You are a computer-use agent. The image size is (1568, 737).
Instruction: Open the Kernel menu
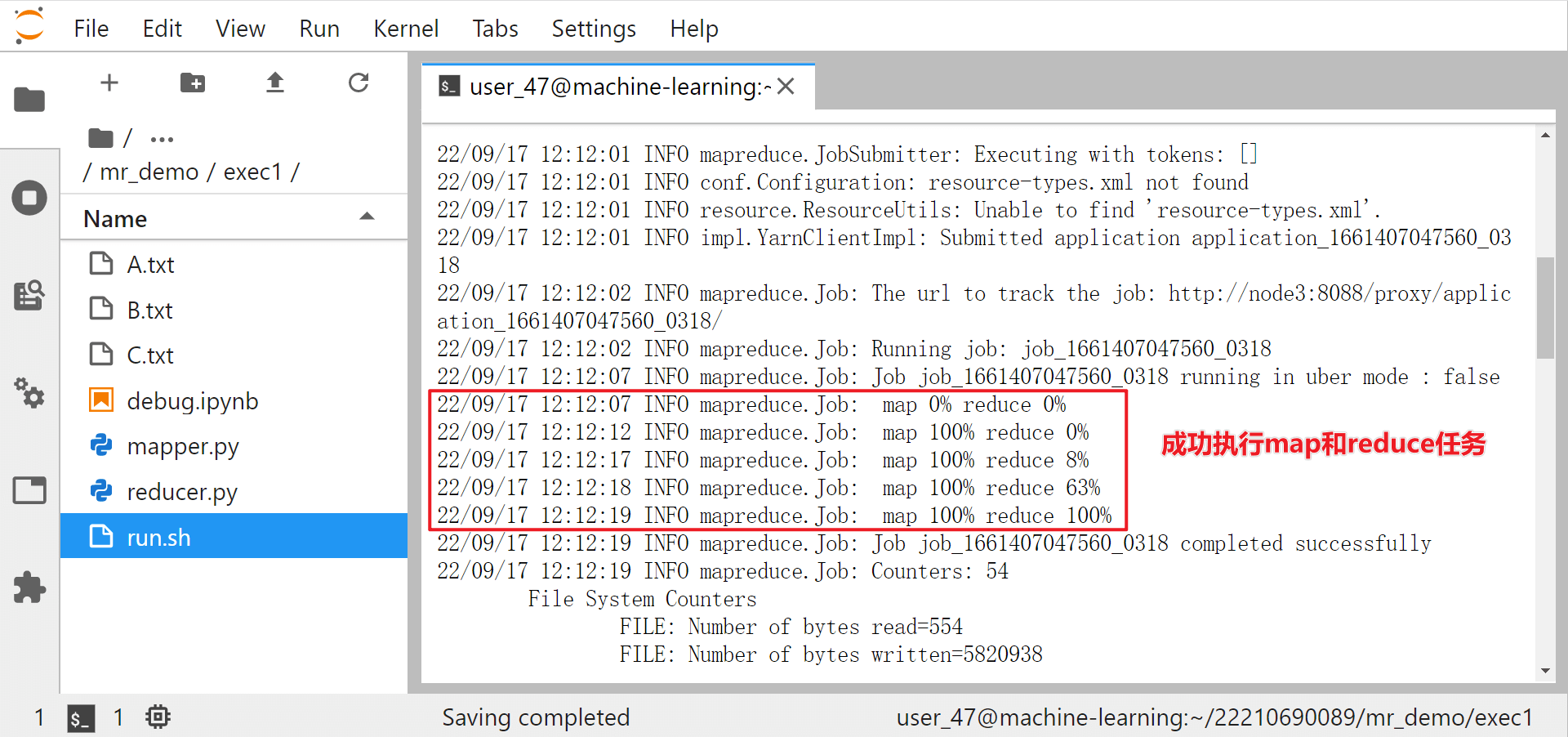tap(406, 28)
